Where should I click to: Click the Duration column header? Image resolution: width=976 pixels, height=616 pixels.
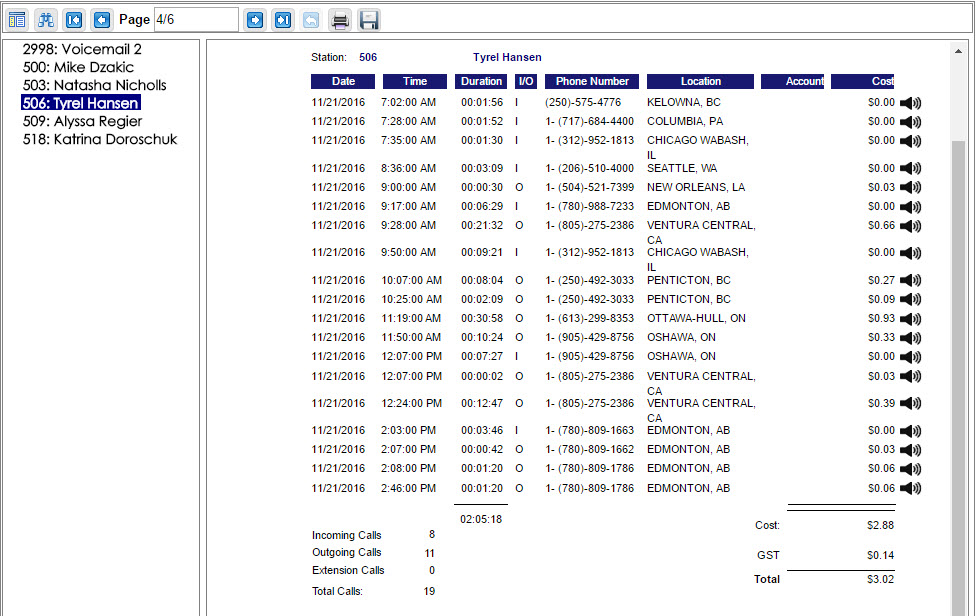click(481, 82)
